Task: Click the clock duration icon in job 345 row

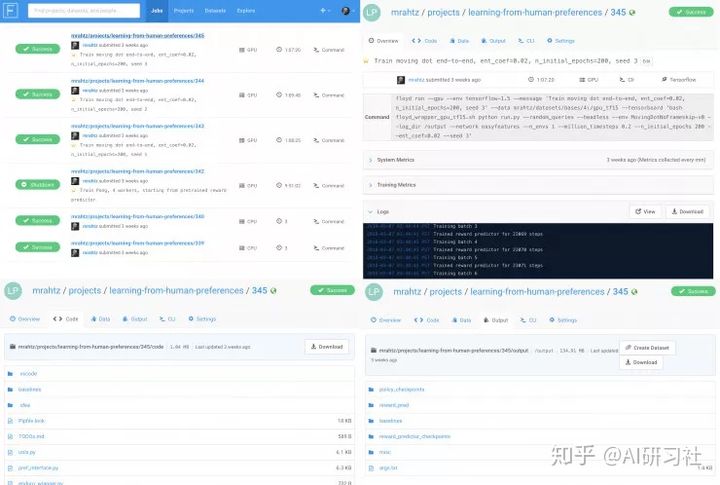Action: 279,49
